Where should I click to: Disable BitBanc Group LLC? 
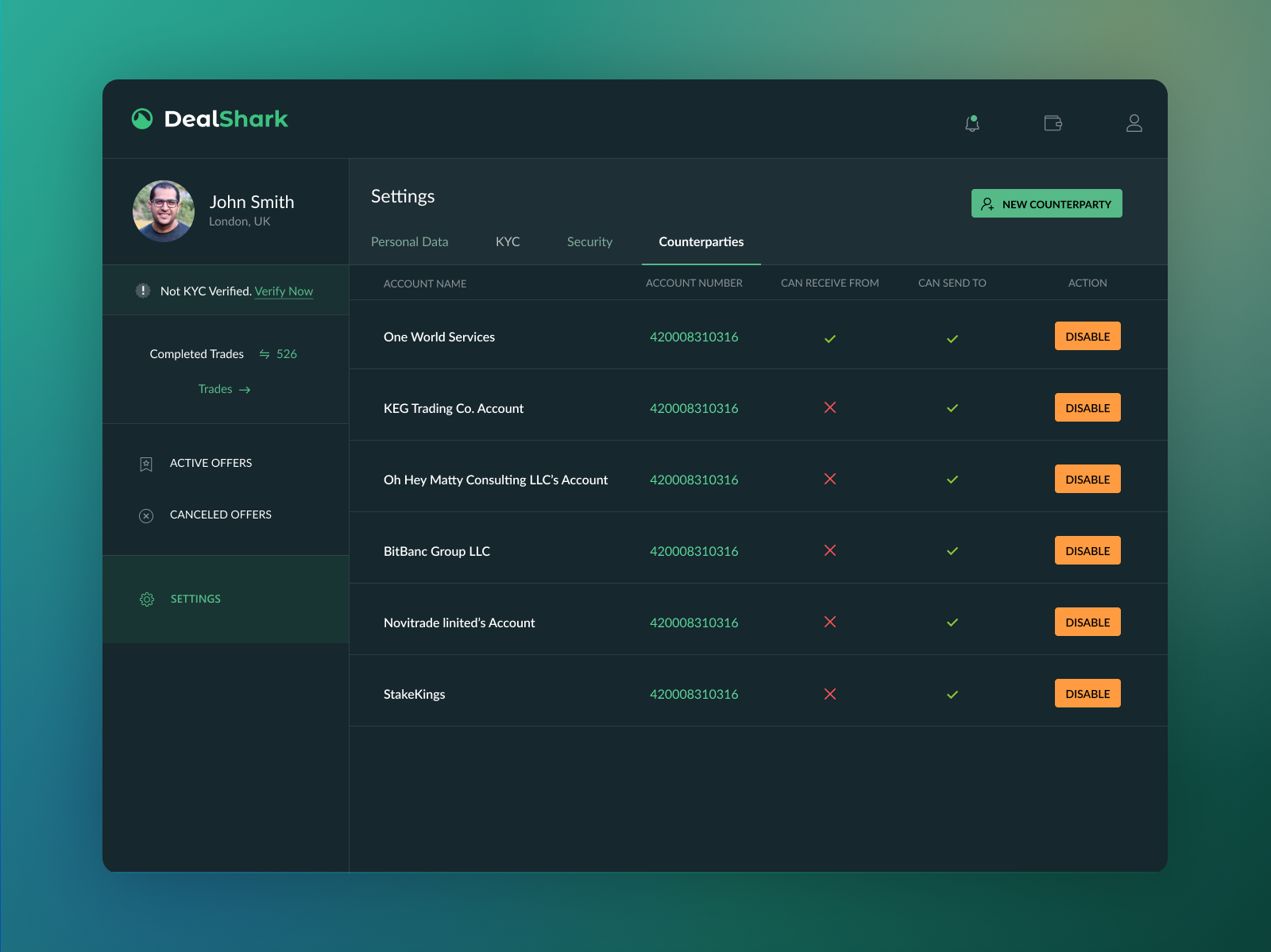pos(1087,550)
